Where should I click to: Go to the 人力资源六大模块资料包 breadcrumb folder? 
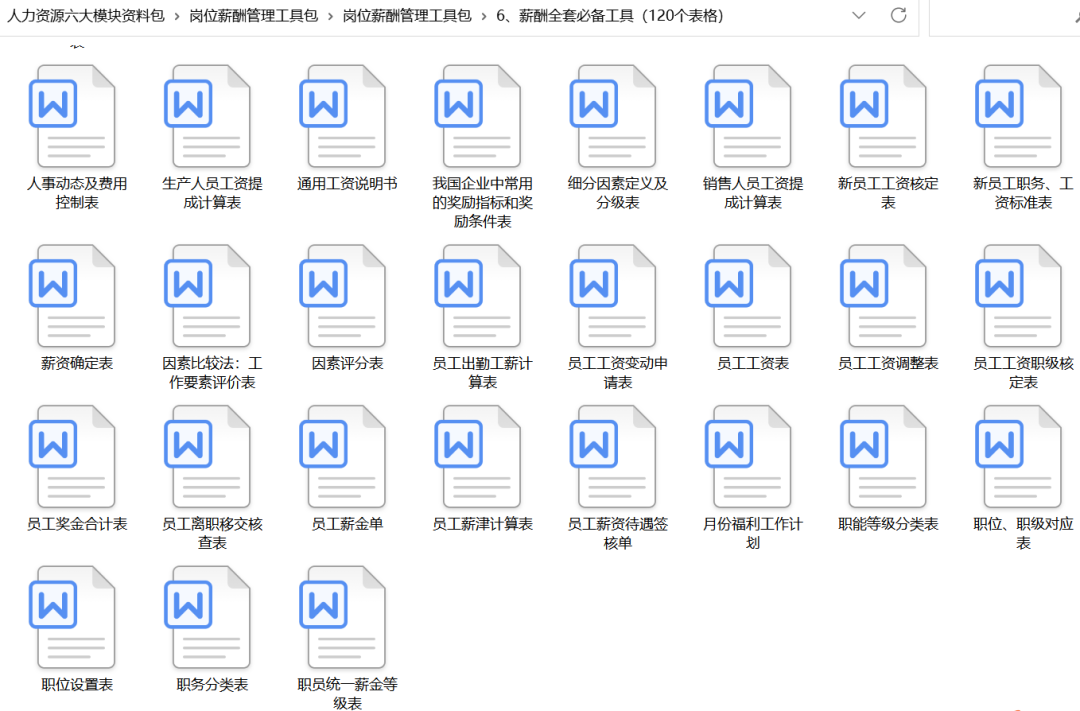point(86,16)
